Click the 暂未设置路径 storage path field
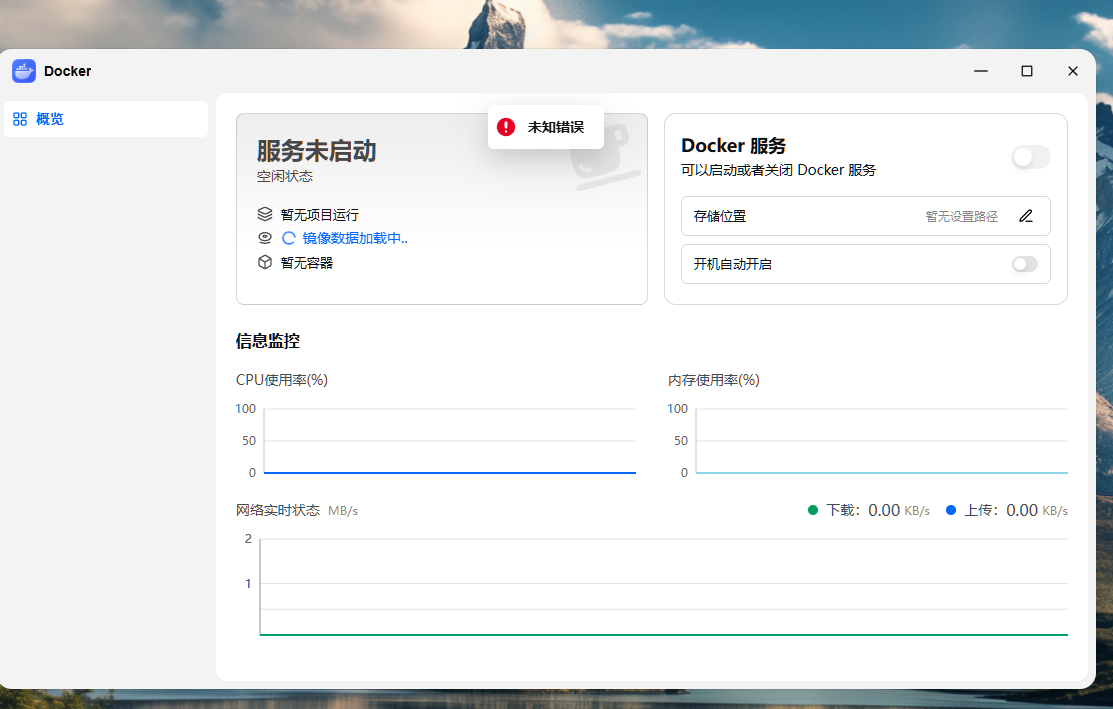This screenshot has height=709, width=1113. click(961, 216)
